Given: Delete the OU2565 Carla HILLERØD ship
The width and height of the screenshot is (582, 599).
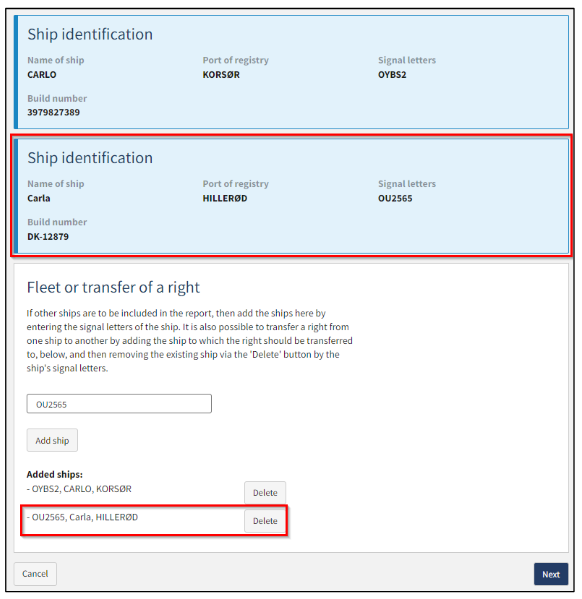Looking at the screenshot, I should [265, 521].
